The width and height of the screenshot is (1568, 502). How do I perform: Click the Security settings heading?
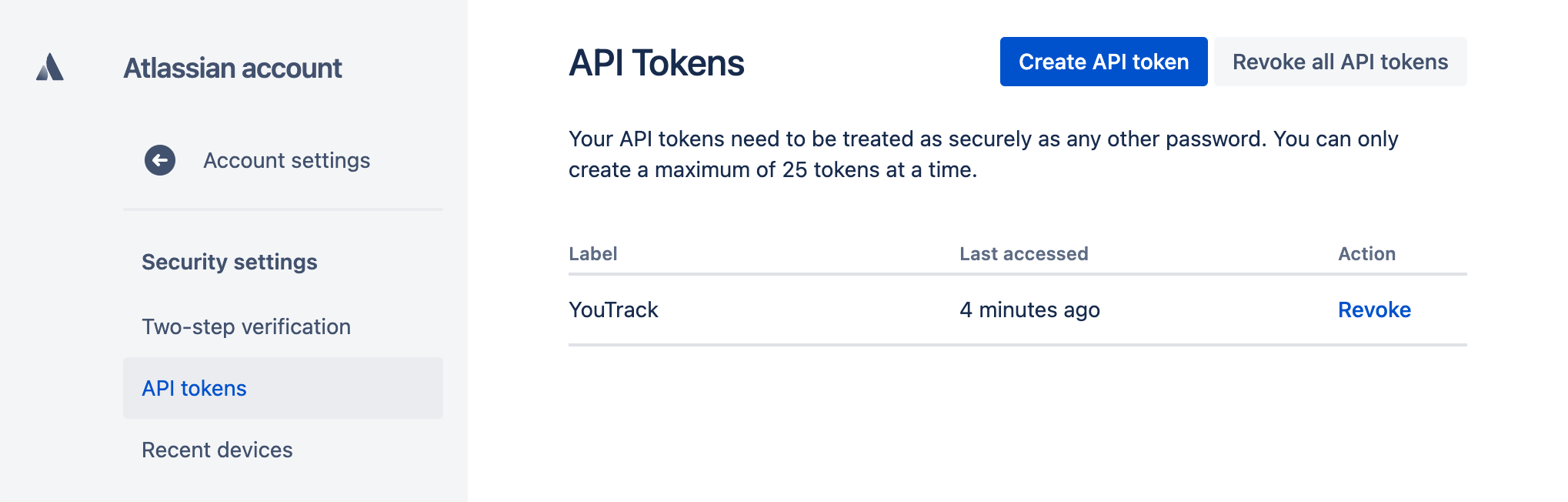pyautogui.click(x=229, y=262)
